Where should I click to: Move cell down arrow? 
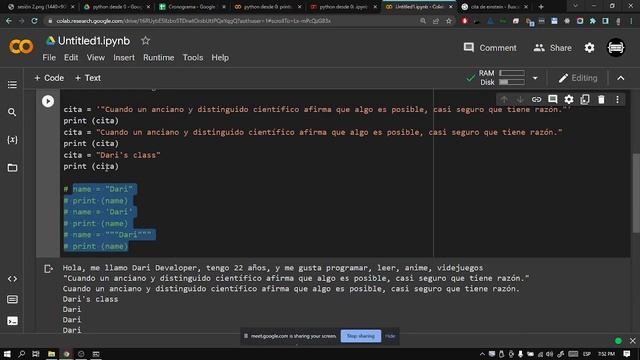tap(520, 100)
